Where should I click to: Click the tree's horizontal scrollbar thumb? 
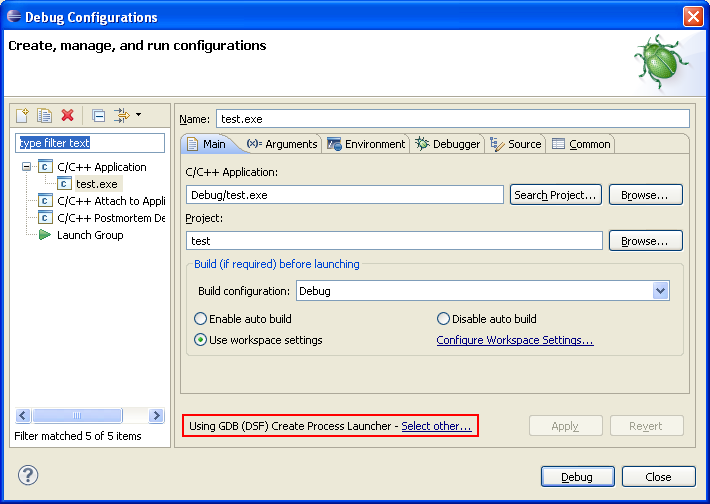77,415
